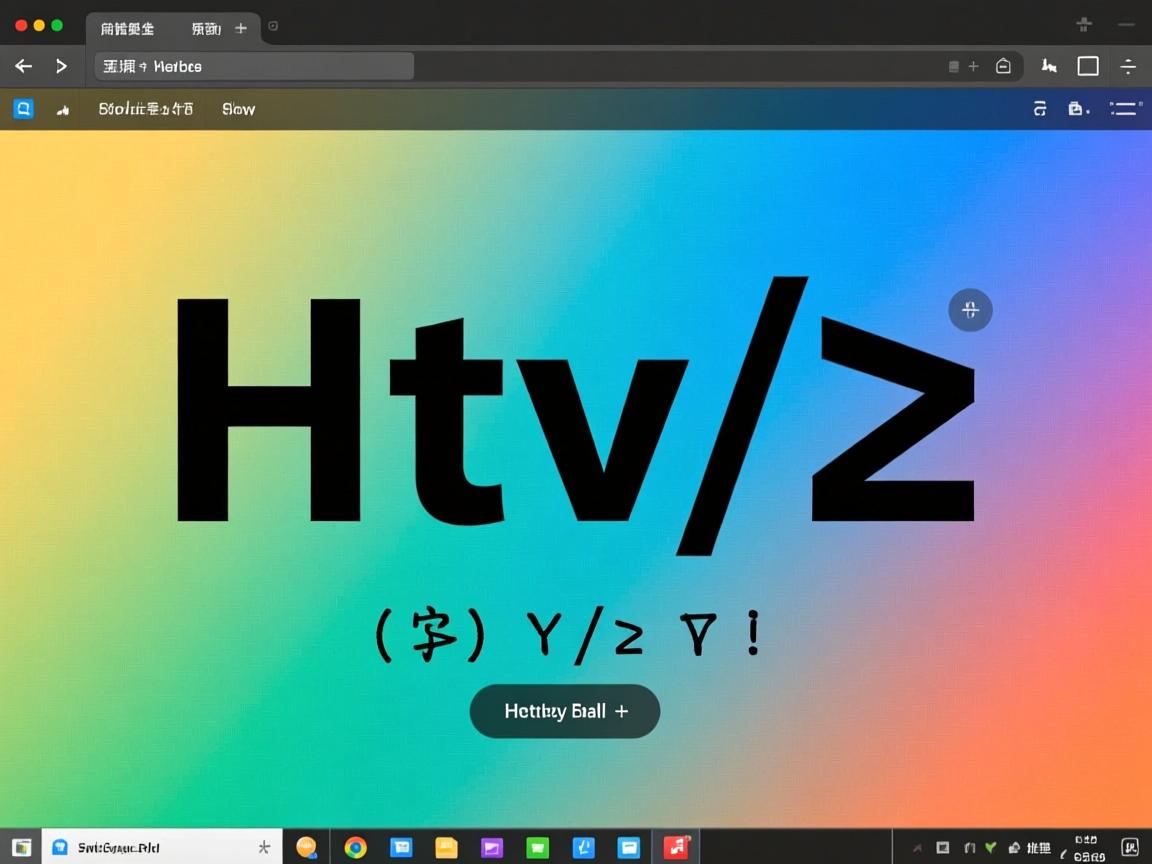Select the Show menu item on the bookmarks bar
The image size is (1152, 864).
(x=238, y=108)
